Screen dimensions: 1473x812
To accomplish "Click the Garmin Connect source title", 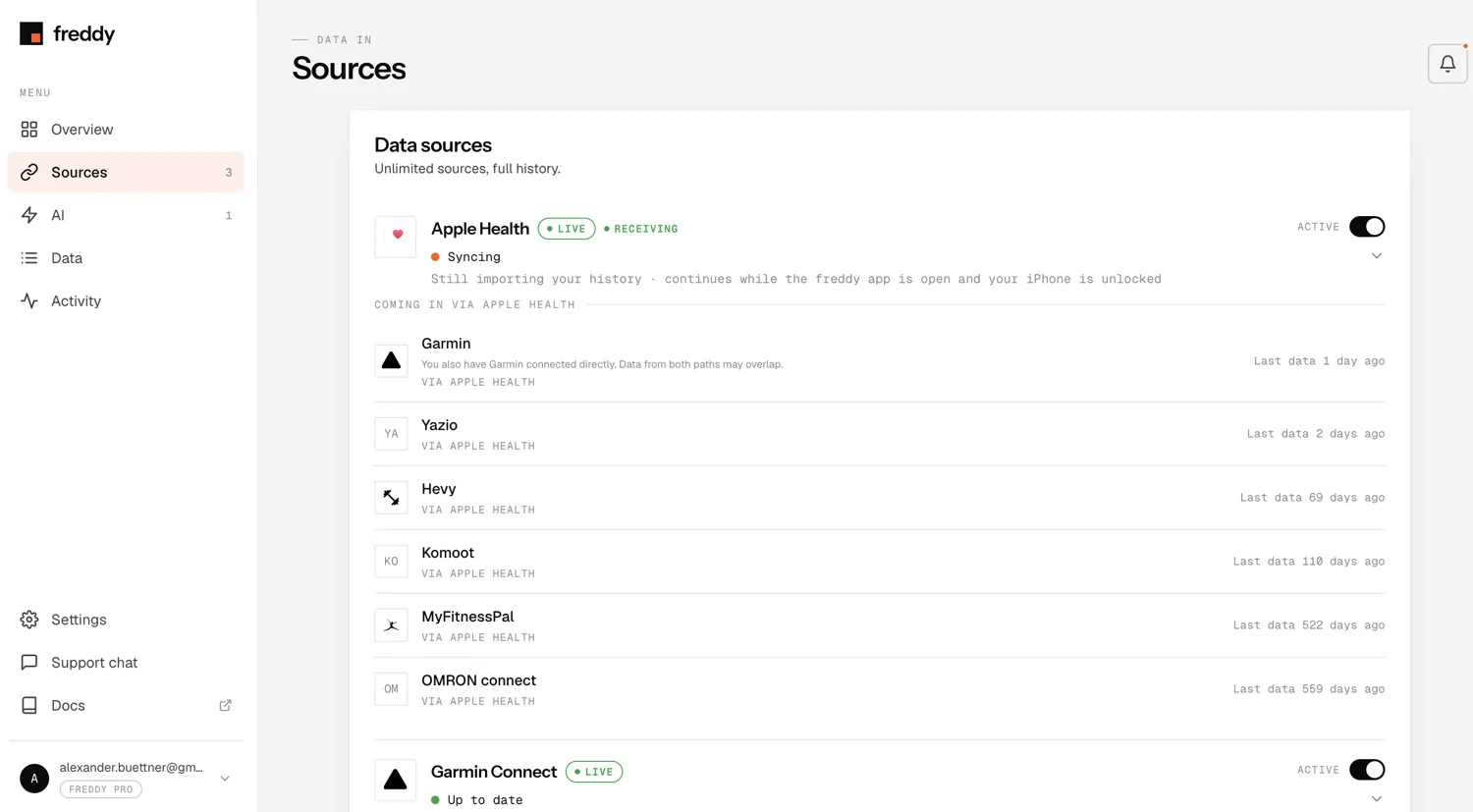I will (494, 772).
